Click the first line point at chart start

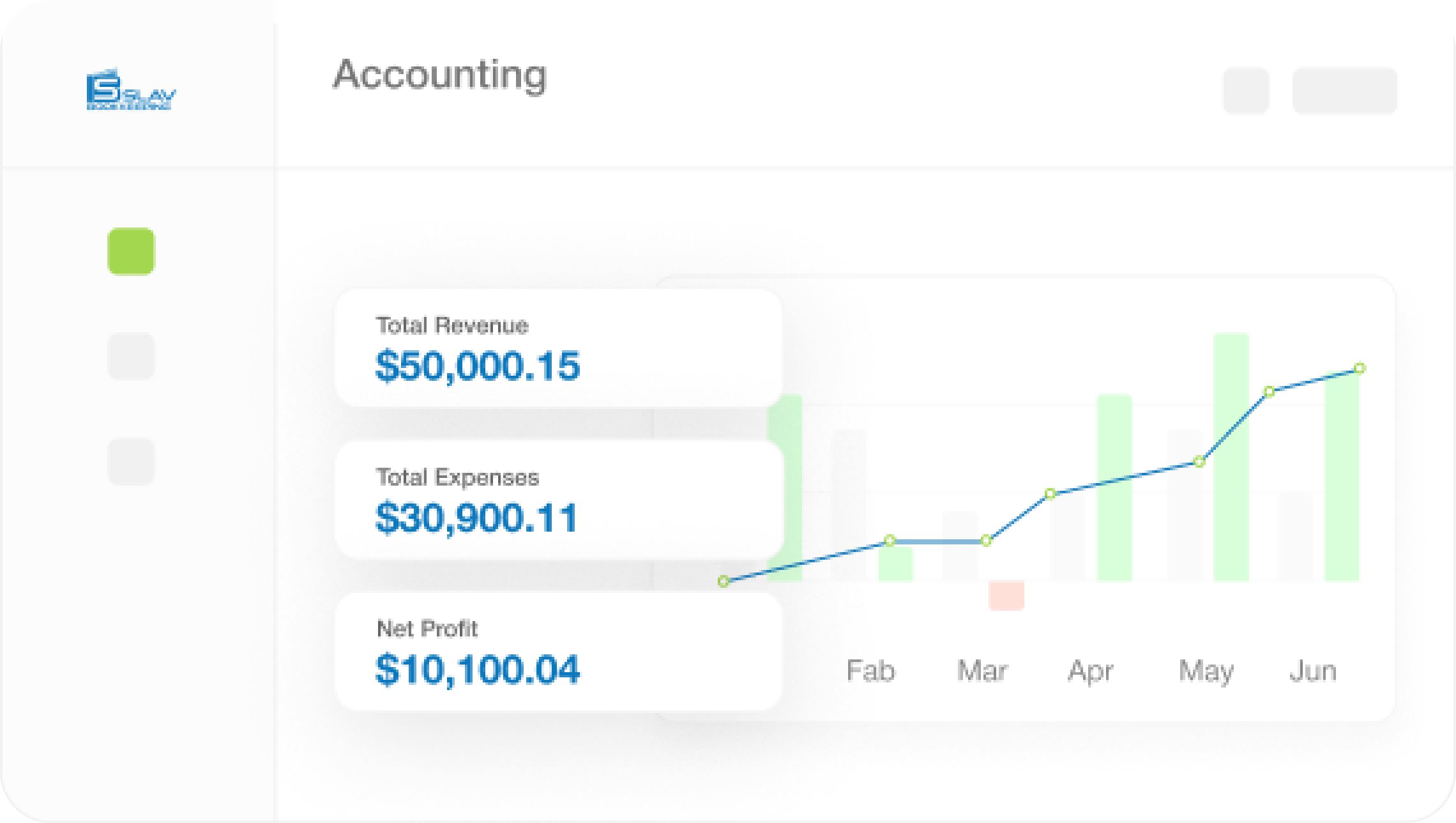pos(724,581)
